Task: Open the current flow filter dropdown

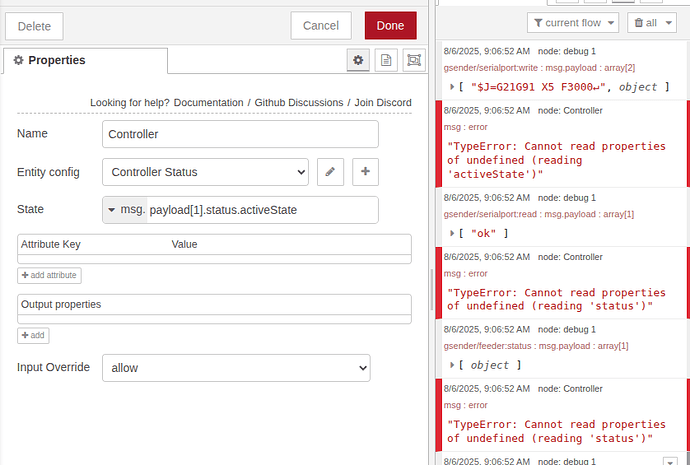Action: click(567, 22)
